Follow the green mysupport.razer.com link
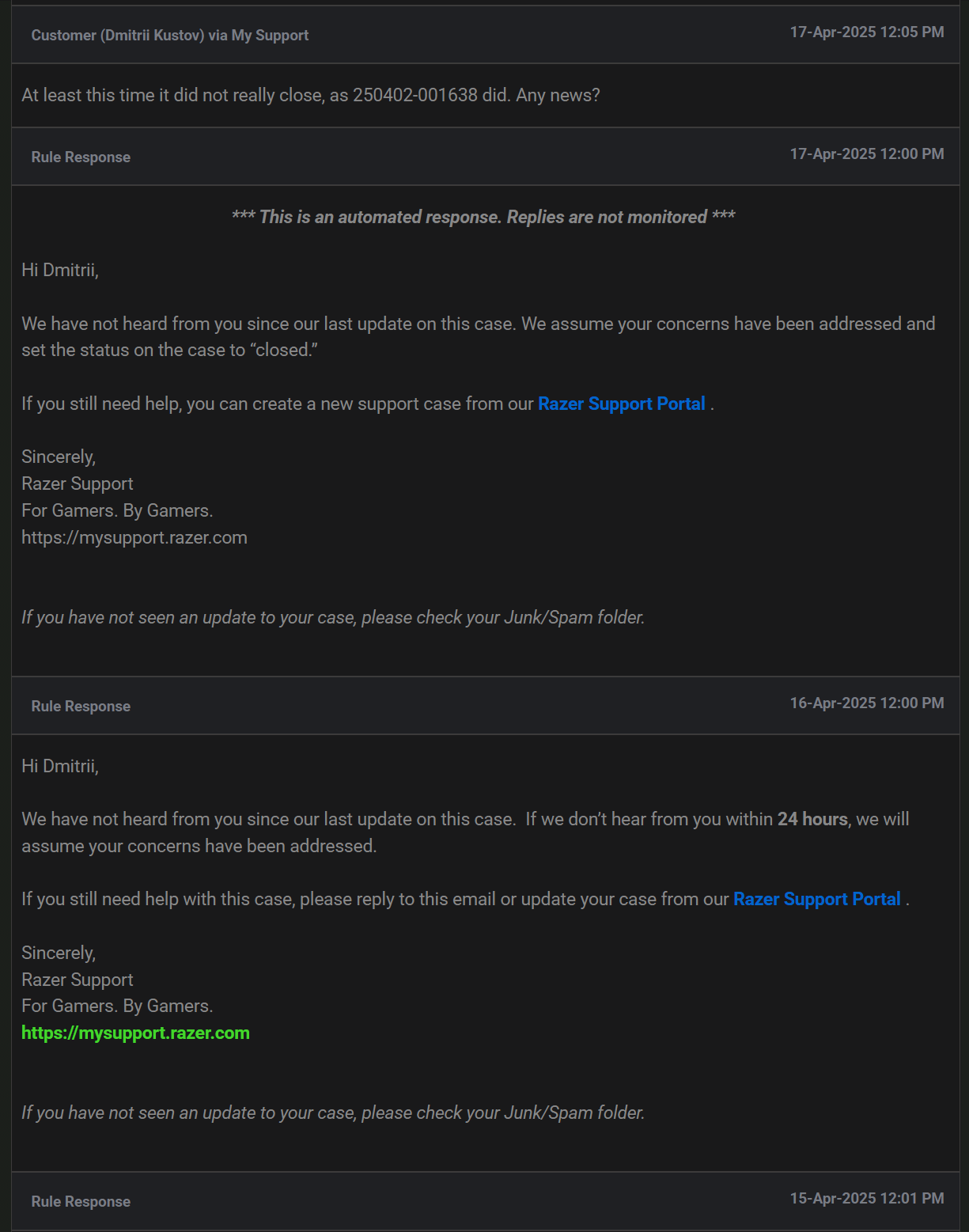Screen dimensions: 969x1232 (x=135, y=1033)
